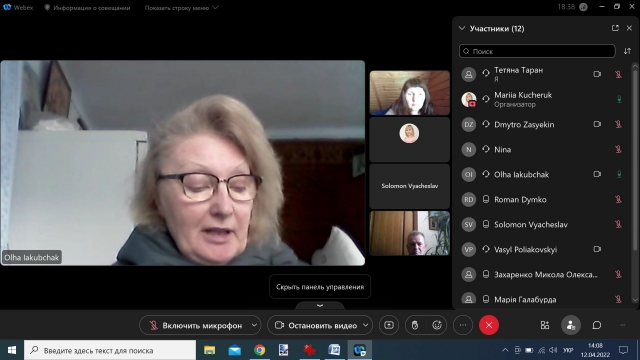
Task: Click device icon next to Roman Dymko
Action: (x=486, y=199)
